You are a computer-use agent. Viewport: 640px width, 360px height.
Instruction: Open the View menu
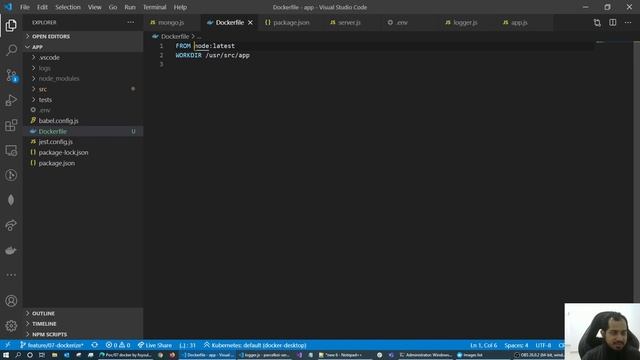pyautogui.click(x=94, y=7)
